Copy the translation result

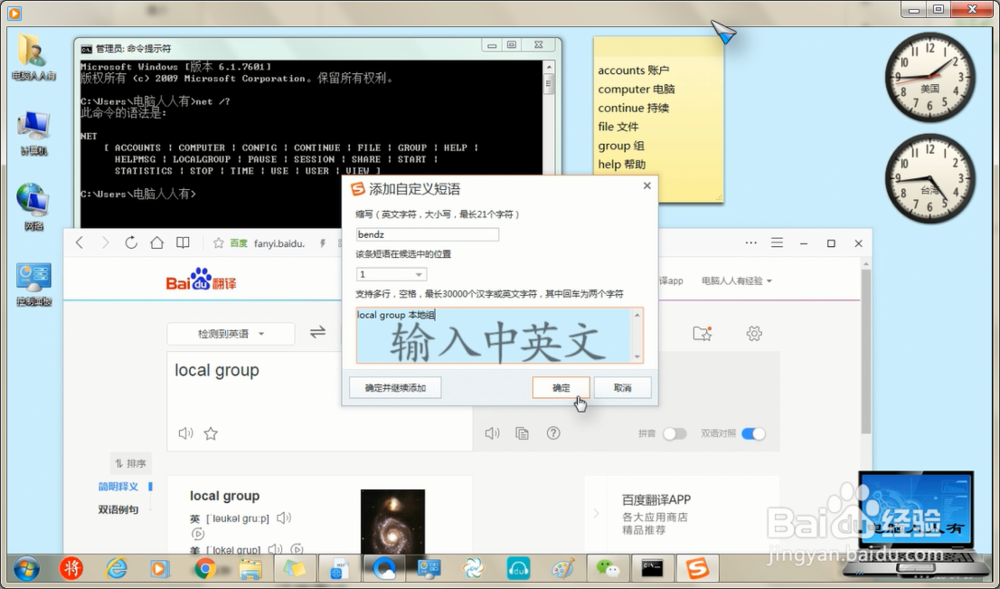[522, 433]
